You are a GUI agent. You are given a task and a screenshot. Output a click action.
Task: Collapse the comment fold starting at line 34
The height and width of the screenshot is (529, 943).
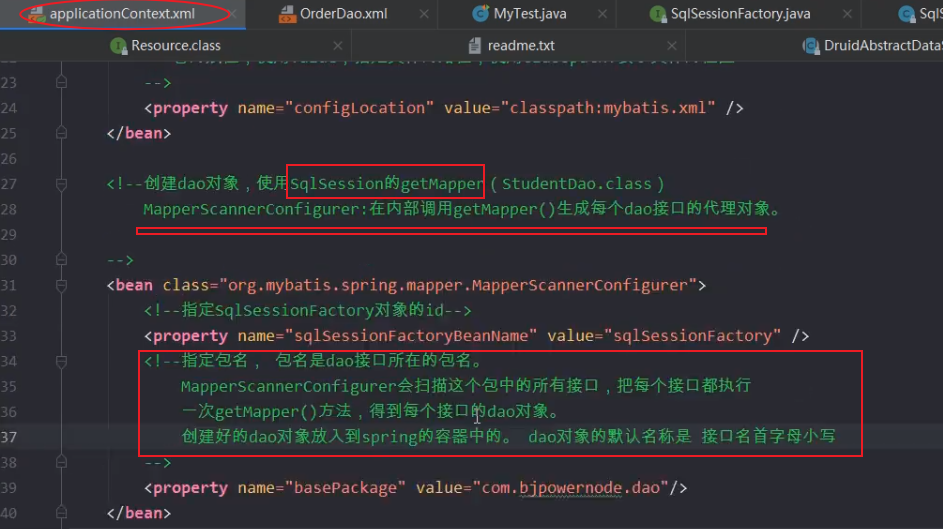point(61,361)
